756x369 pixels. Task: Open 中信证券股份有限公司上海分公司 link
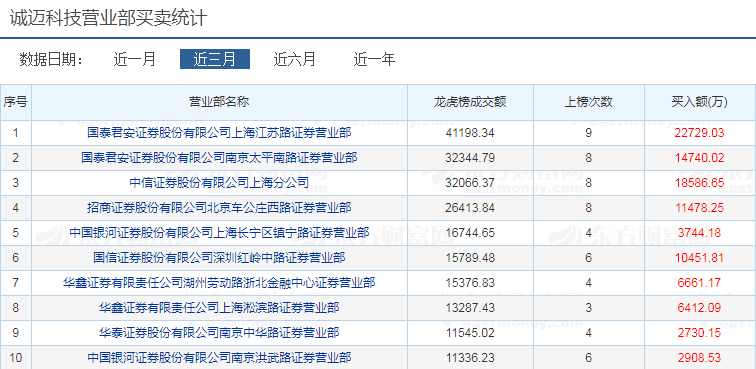[x=219, y=183]
